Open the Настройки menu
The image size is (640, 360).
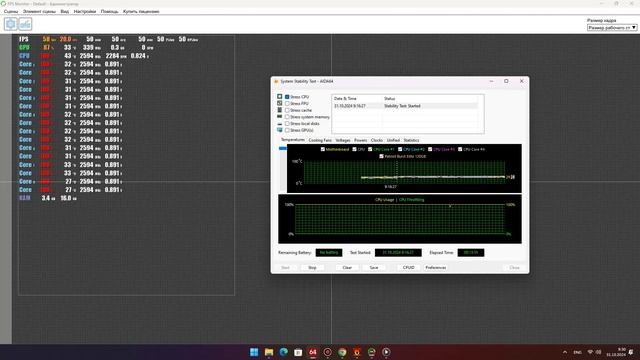pyautogui.click(x=84, y=11)
